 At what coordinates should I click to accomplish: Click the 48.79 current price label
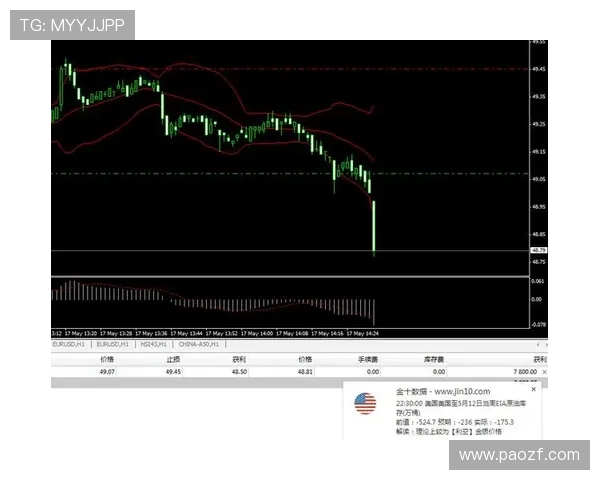click(x=538, y=250)
